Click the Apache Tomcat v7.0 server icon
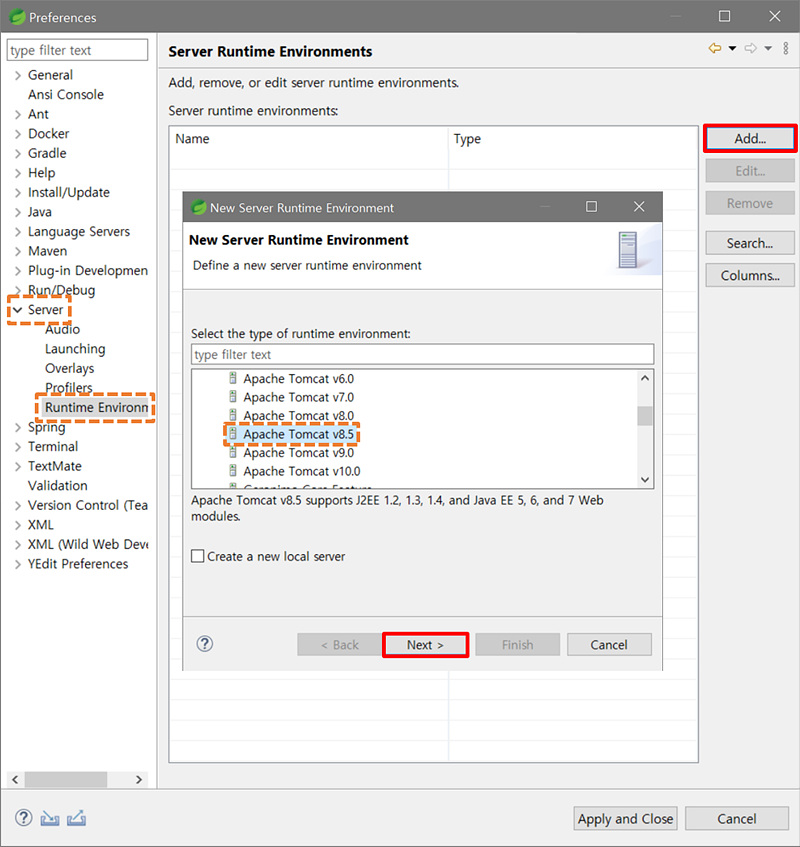800x847 pixels. (233, 396)
